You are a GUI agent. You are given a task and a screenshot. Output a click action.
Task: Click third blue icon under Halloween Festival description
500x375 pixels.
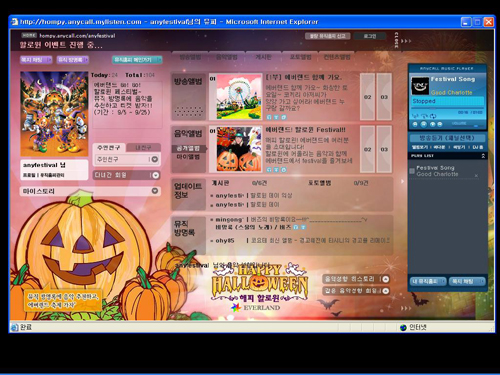(284, 170)
